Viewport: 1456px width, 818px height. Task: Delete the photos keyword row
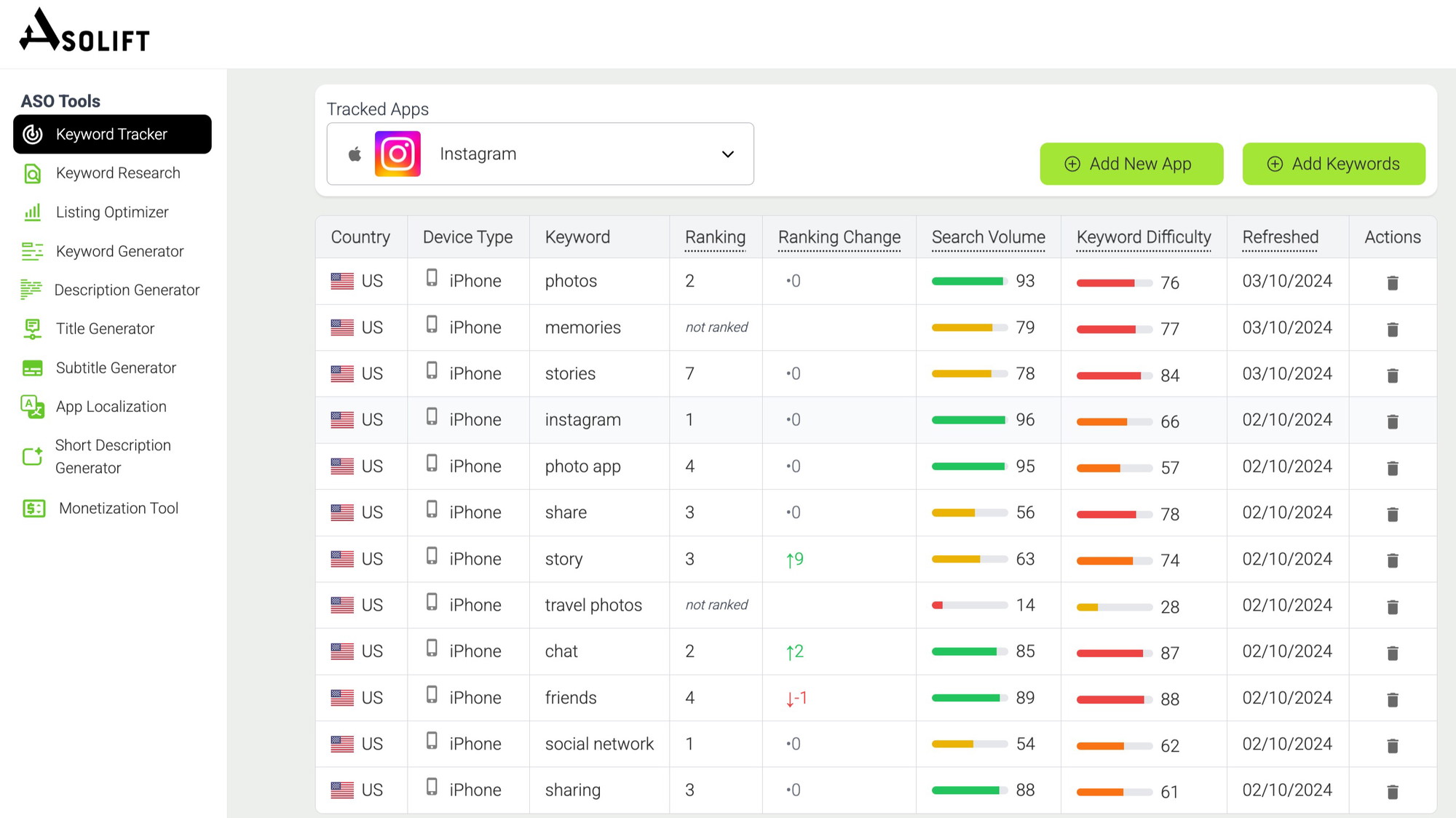tap(1393, 282)
